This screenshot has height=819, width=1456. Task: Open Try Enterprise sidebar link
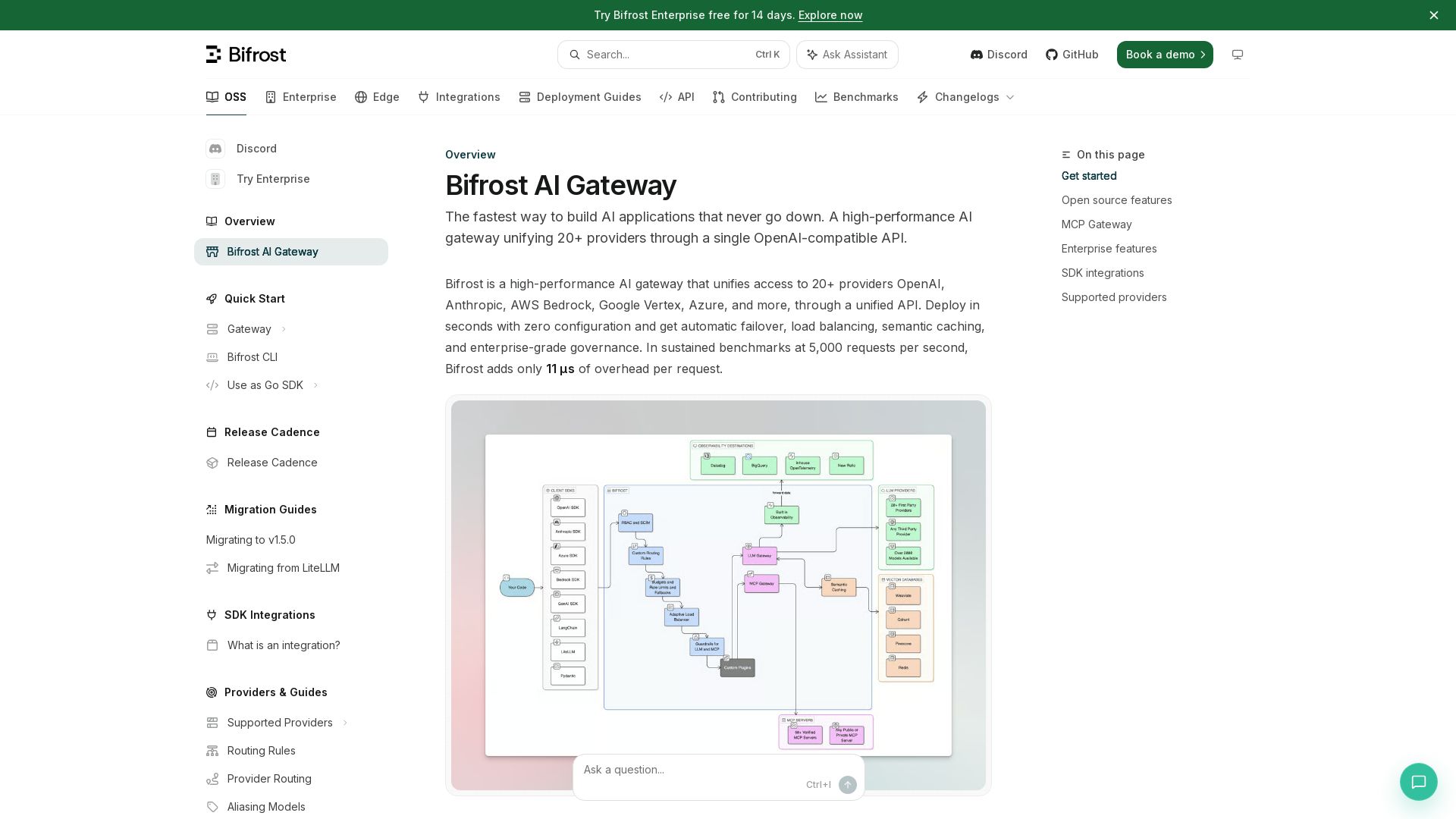273,179
